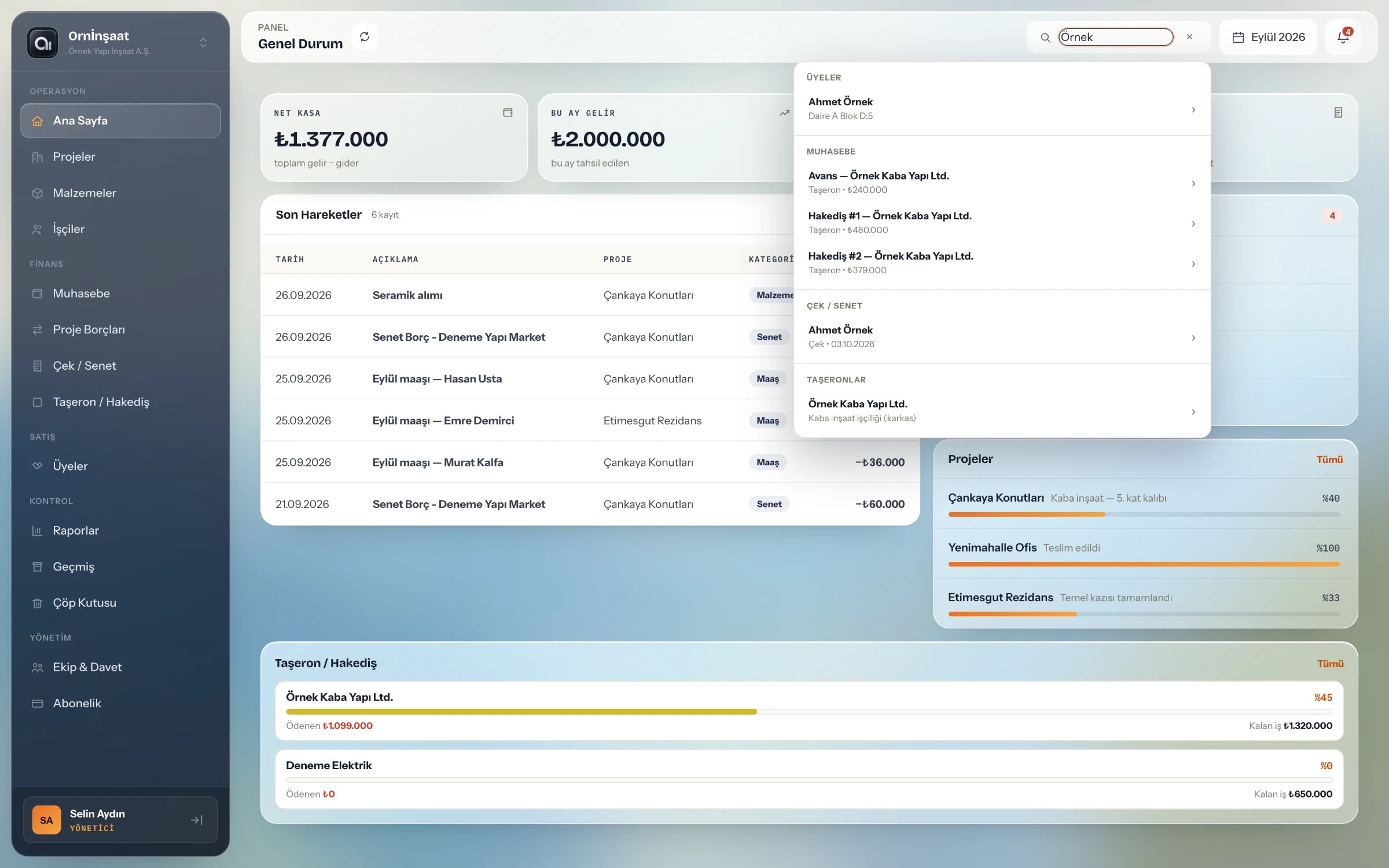The image size is (1389, 868).
Task: Click the search magnifier icon
Action: pos(1045,38)
